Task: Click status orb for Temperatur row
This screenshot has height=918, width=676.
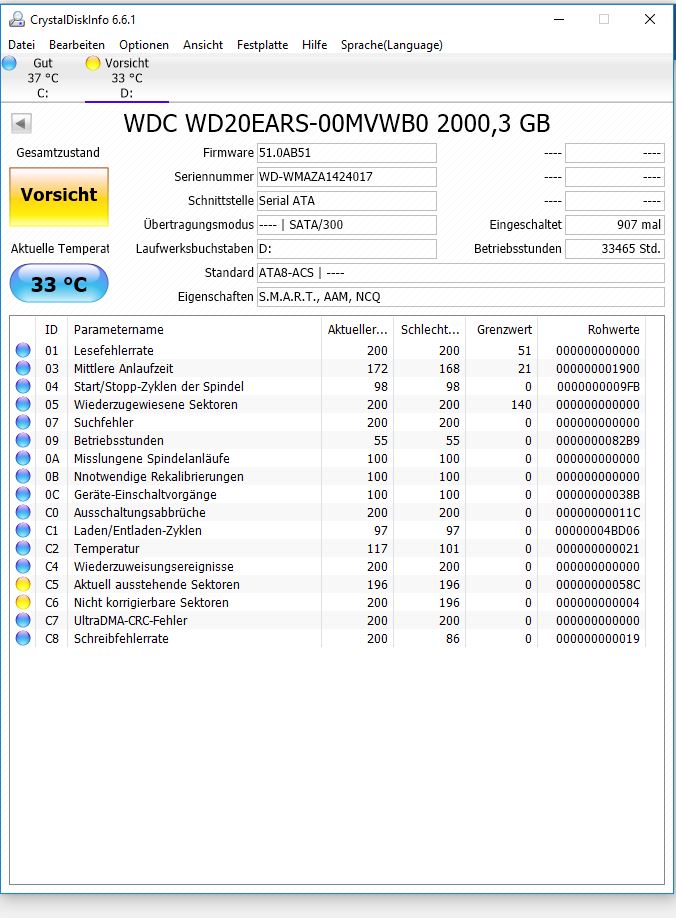Action: tap(23, 549)
